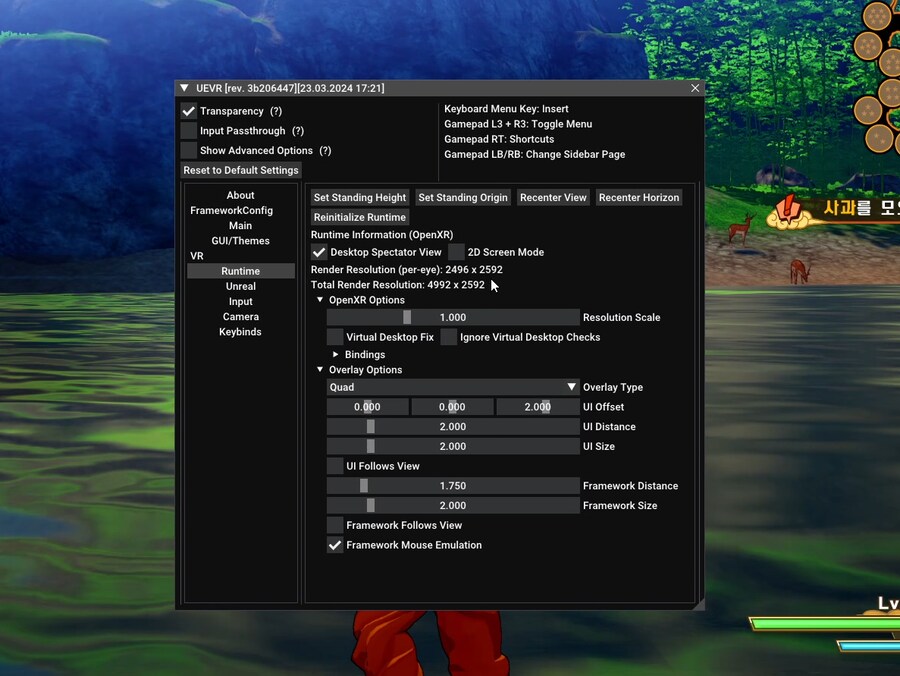Click the Show Advanced Options (?) marker
Image resolution: width=900 pixels, height=676 pixels.
click(x=325, y=150)
